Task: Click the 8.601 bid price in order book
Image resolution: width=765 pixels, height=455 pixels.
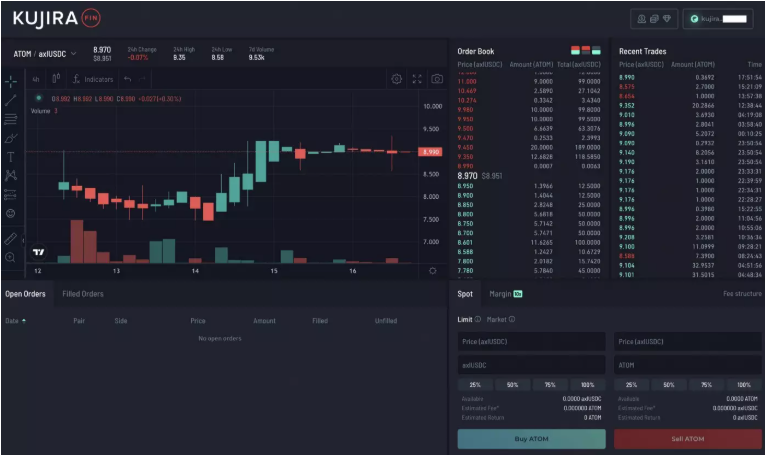Action: [465, 242]
